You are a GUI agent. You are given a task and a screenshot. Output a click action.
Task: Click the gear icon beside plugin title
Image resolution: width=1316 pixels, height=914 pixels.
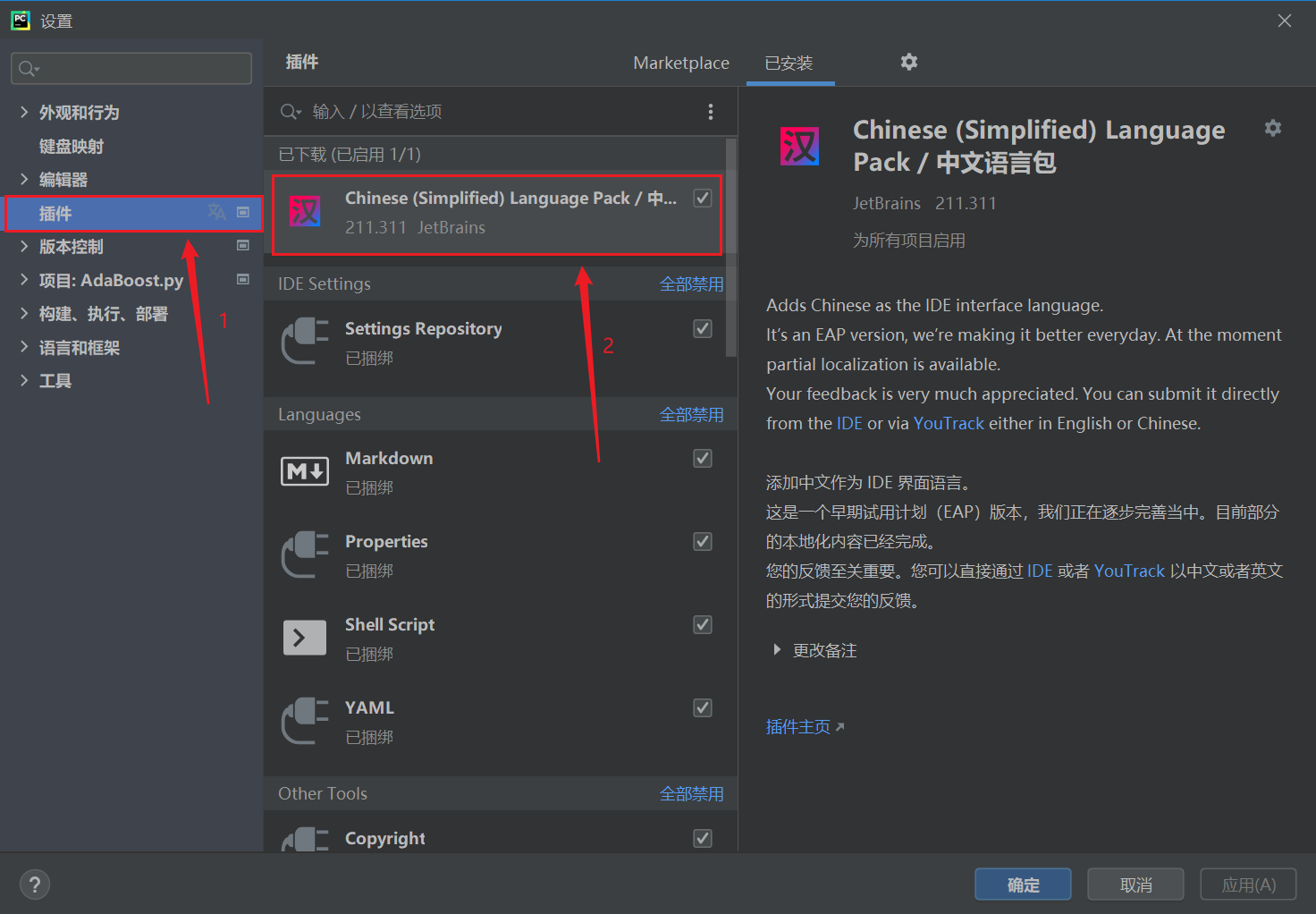coord(1273,128)
